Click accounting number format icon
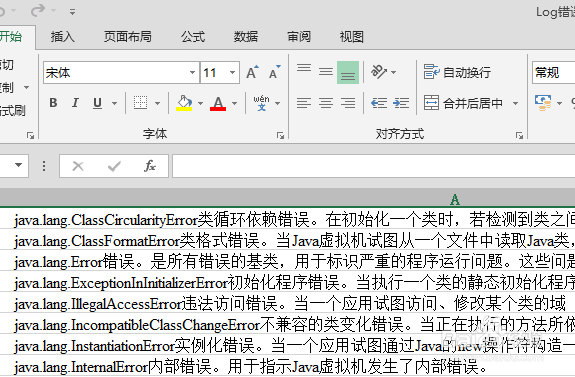 pos(543,103)
